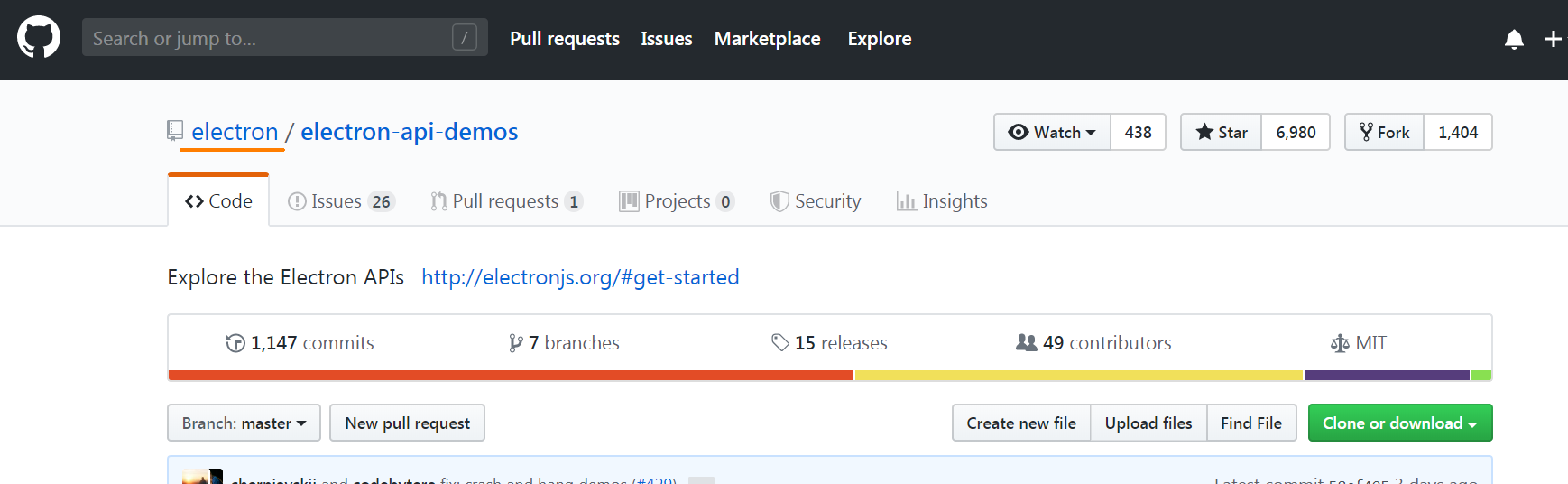The image size is (1568, 484).
Task: Switch to the repository Pull requests tab
Action: (507, 201)
